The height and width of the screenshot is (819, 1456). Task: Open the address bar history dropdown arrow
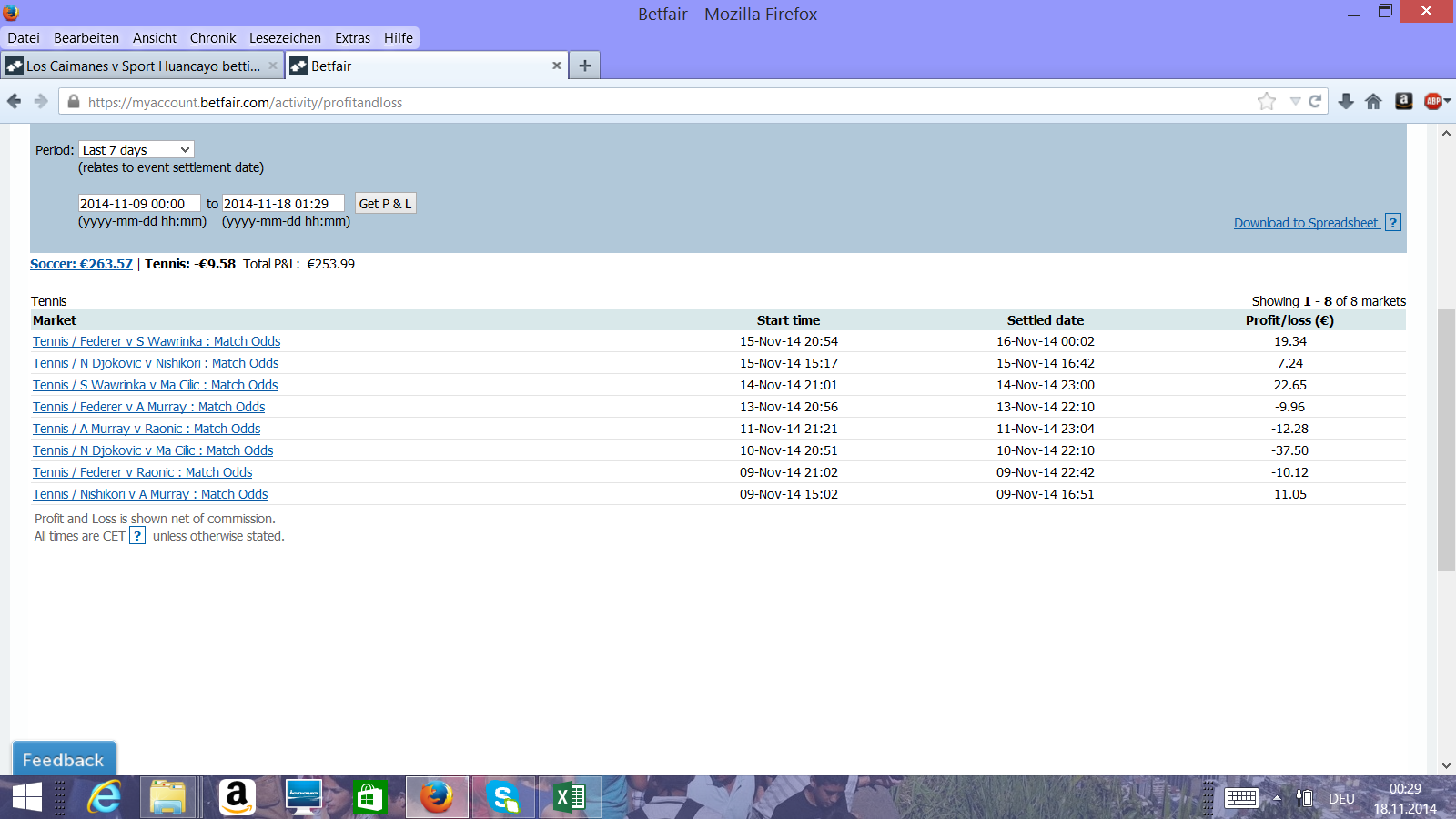pos(1294,102)
